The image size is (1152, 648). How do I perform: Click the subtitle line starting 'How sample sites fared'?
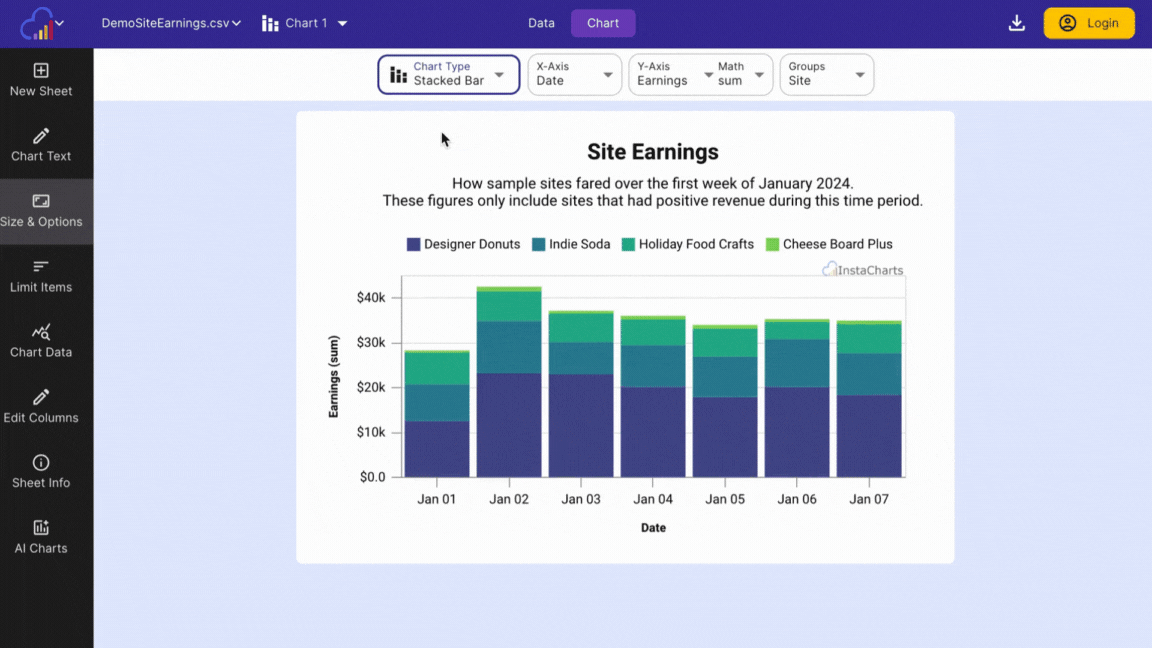point(652,184)
